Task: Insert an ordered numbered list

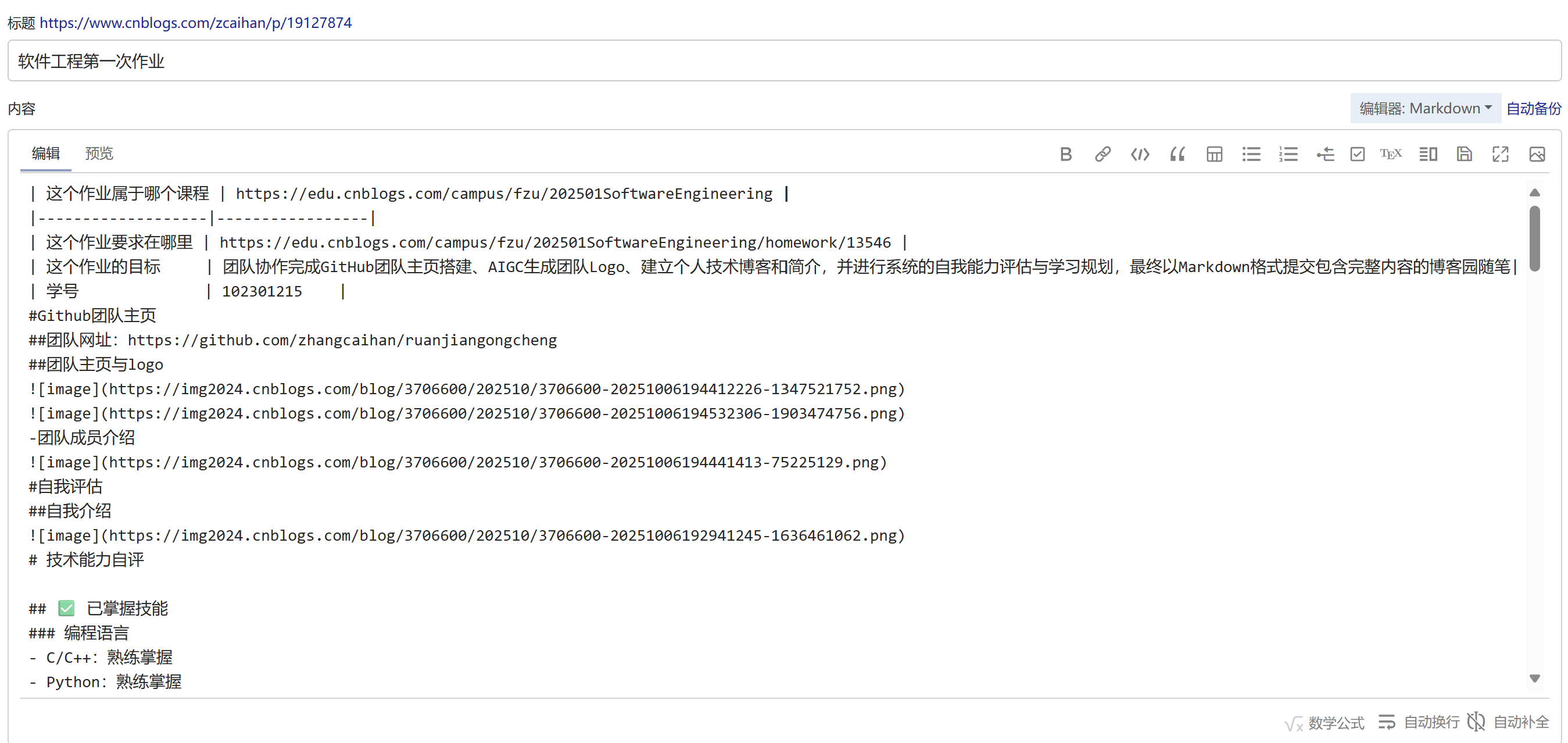Action: (x=1288, y=154)
